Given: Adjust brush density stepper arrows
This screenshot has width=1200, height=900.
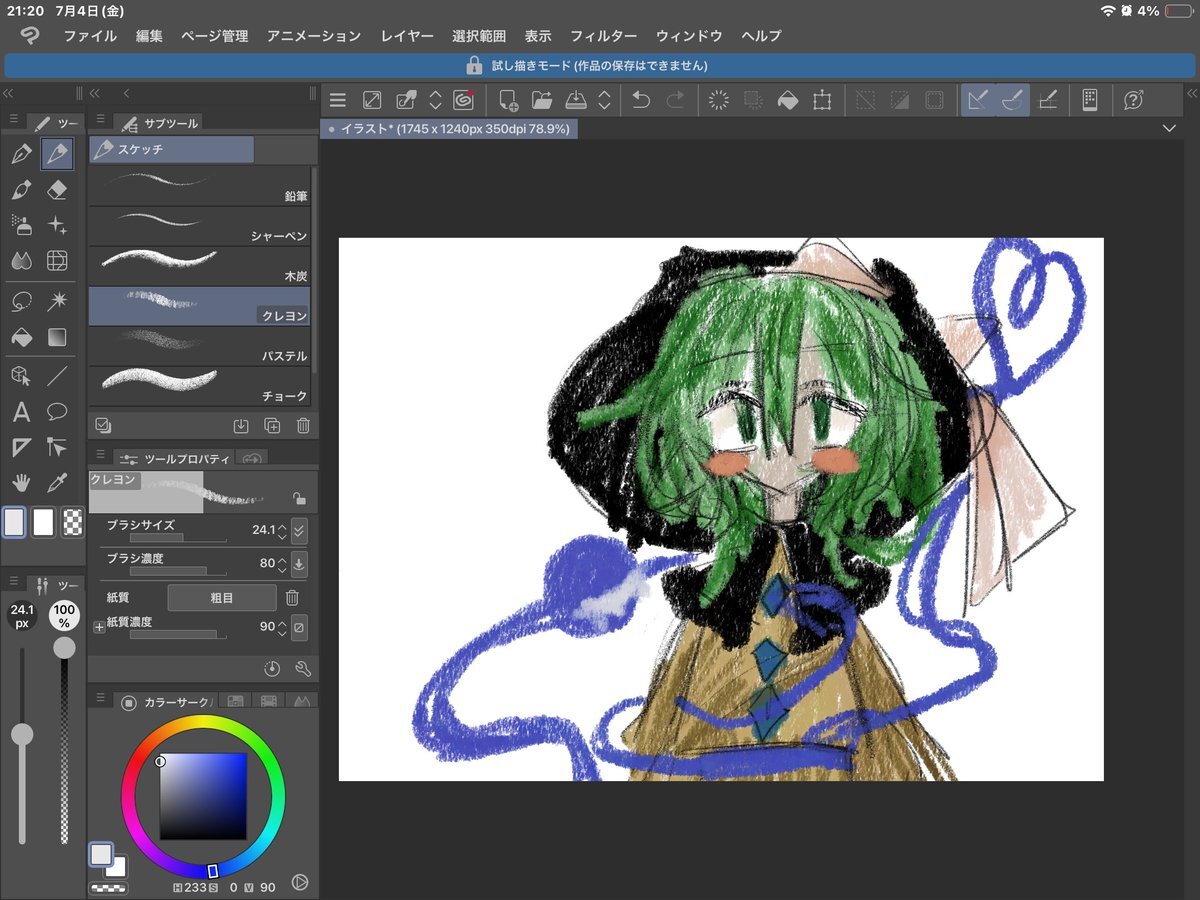Looking at the screenshot, I should (282, 563).
